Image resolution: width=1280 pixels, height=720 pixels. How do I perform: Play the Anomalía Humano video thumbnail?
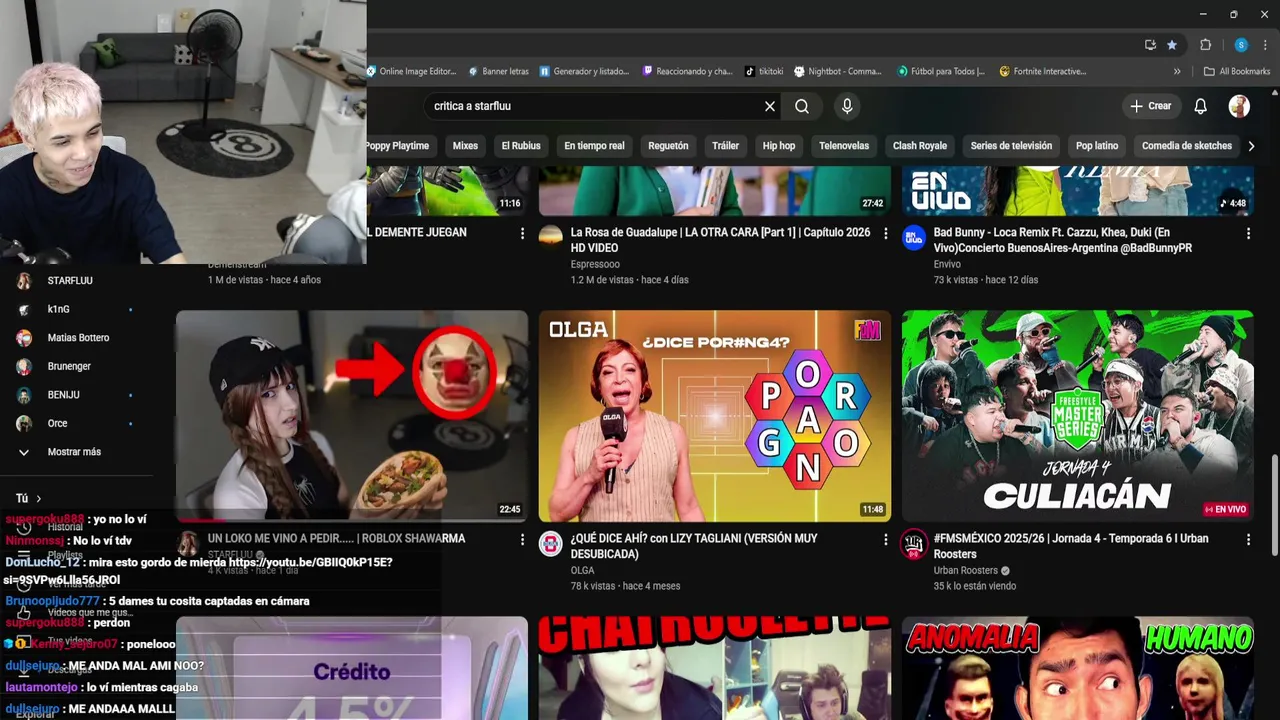[1078, 668]
